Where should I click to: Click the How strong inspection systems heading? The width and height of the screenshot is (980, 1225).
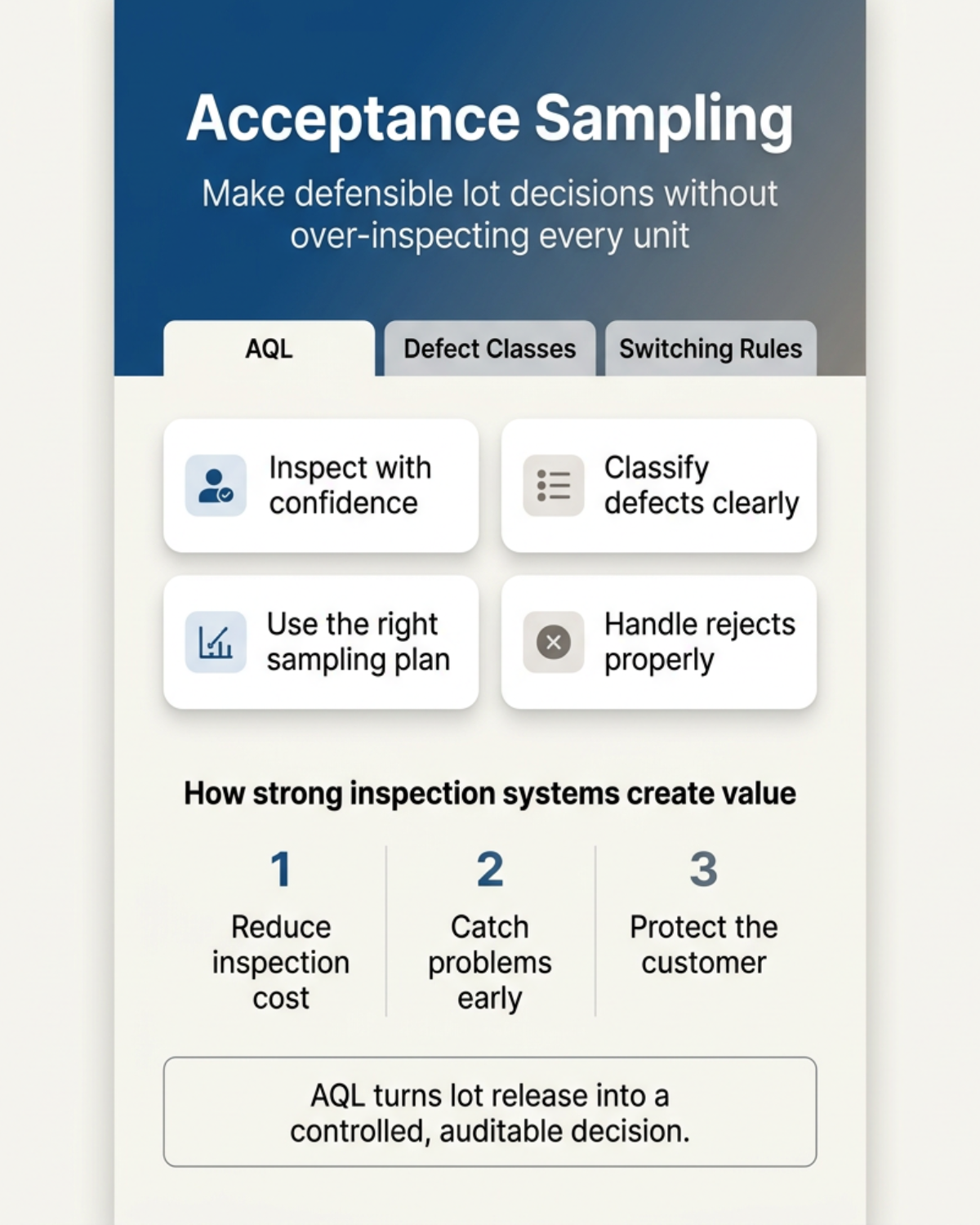point(490,794)
